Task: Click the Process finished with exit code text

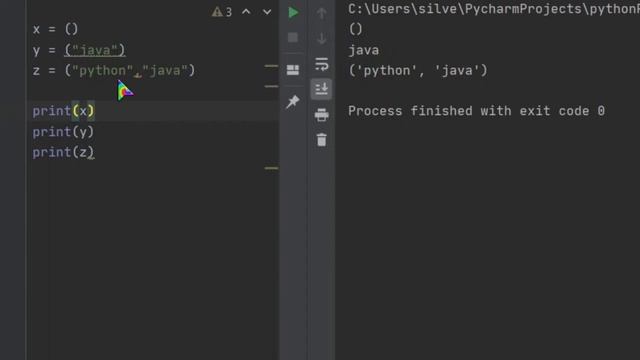Action: (476, 111)
